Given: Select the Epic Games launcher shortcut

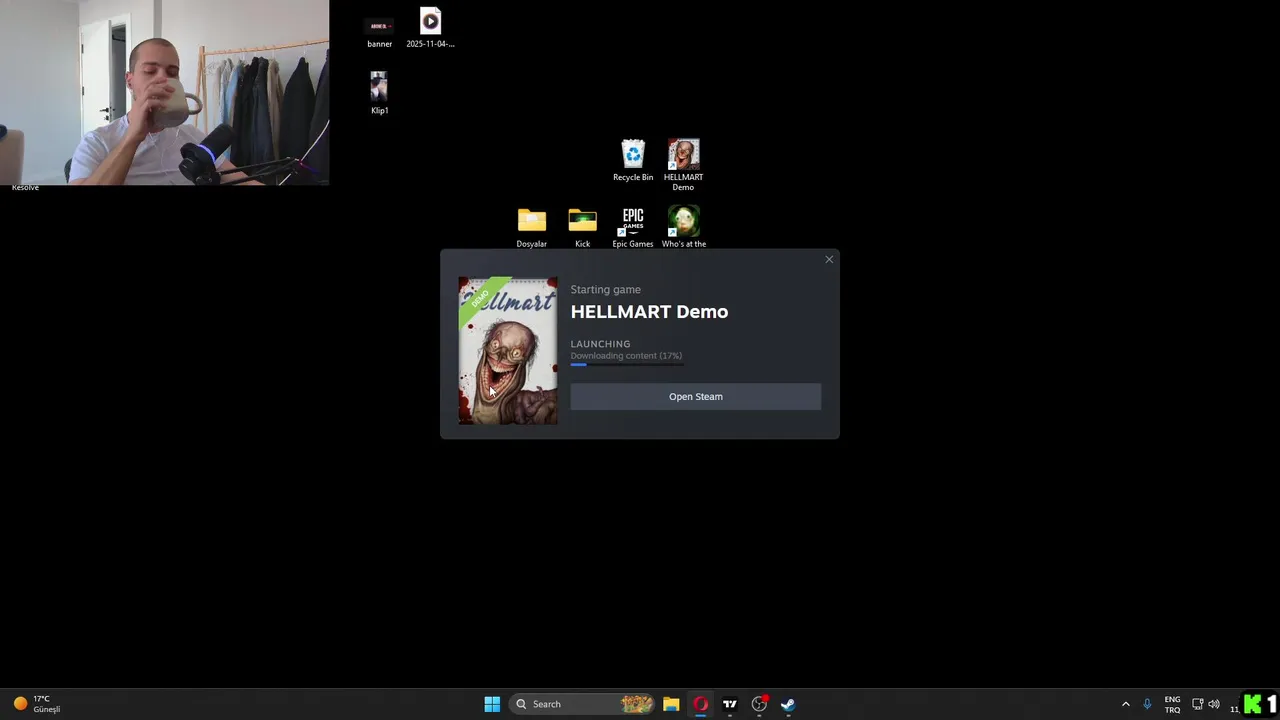Looking at the screenshot, I should pos(633,227).
